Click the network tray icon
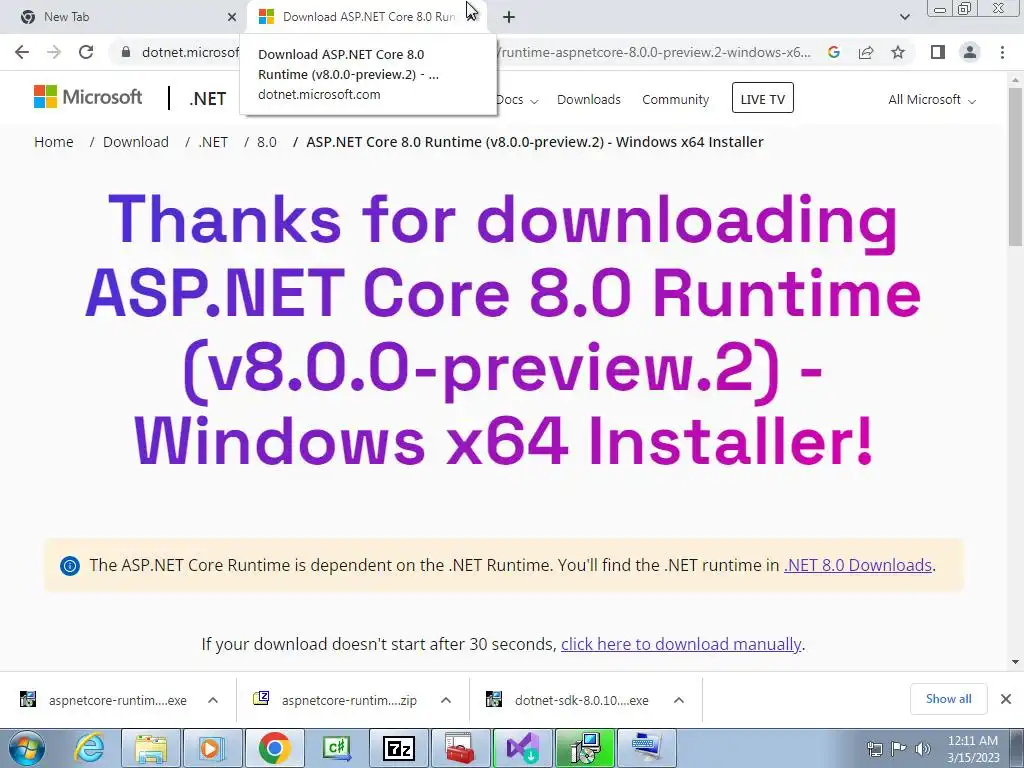 874,749
